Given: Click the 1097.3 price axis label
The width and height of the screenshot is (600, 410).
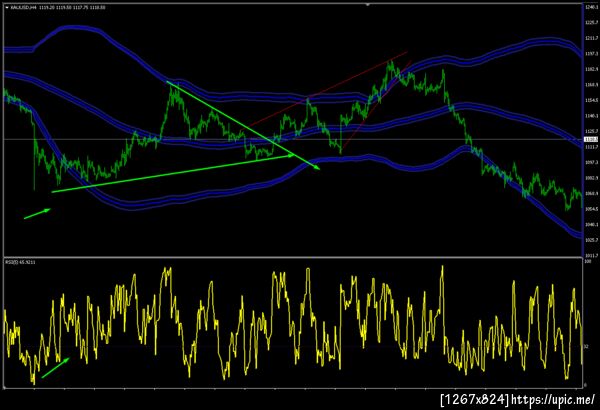Looking at the screenshot, I should tap(592, 162).
